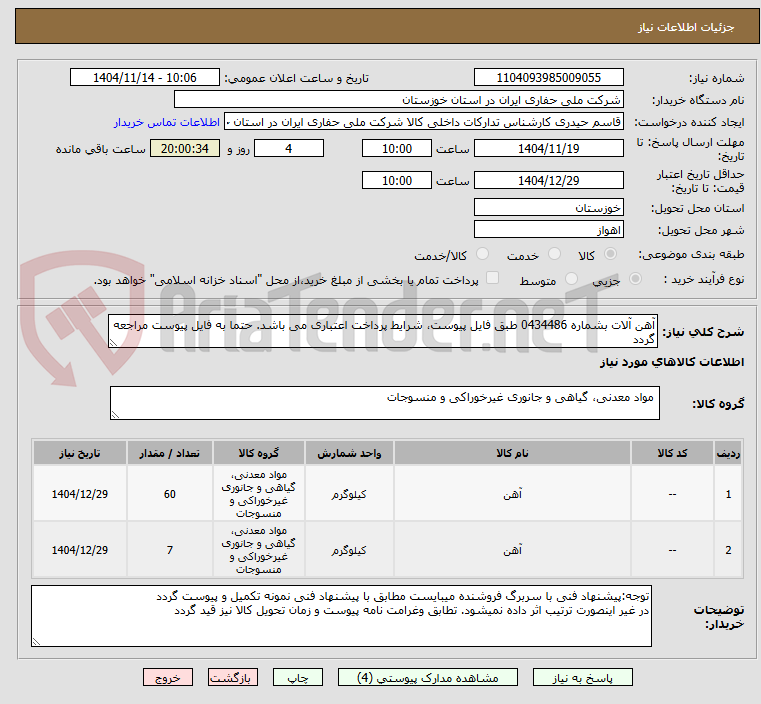Click the request creator field قاسم حیدری
The image size is (761, 704).
coord(424,122)
